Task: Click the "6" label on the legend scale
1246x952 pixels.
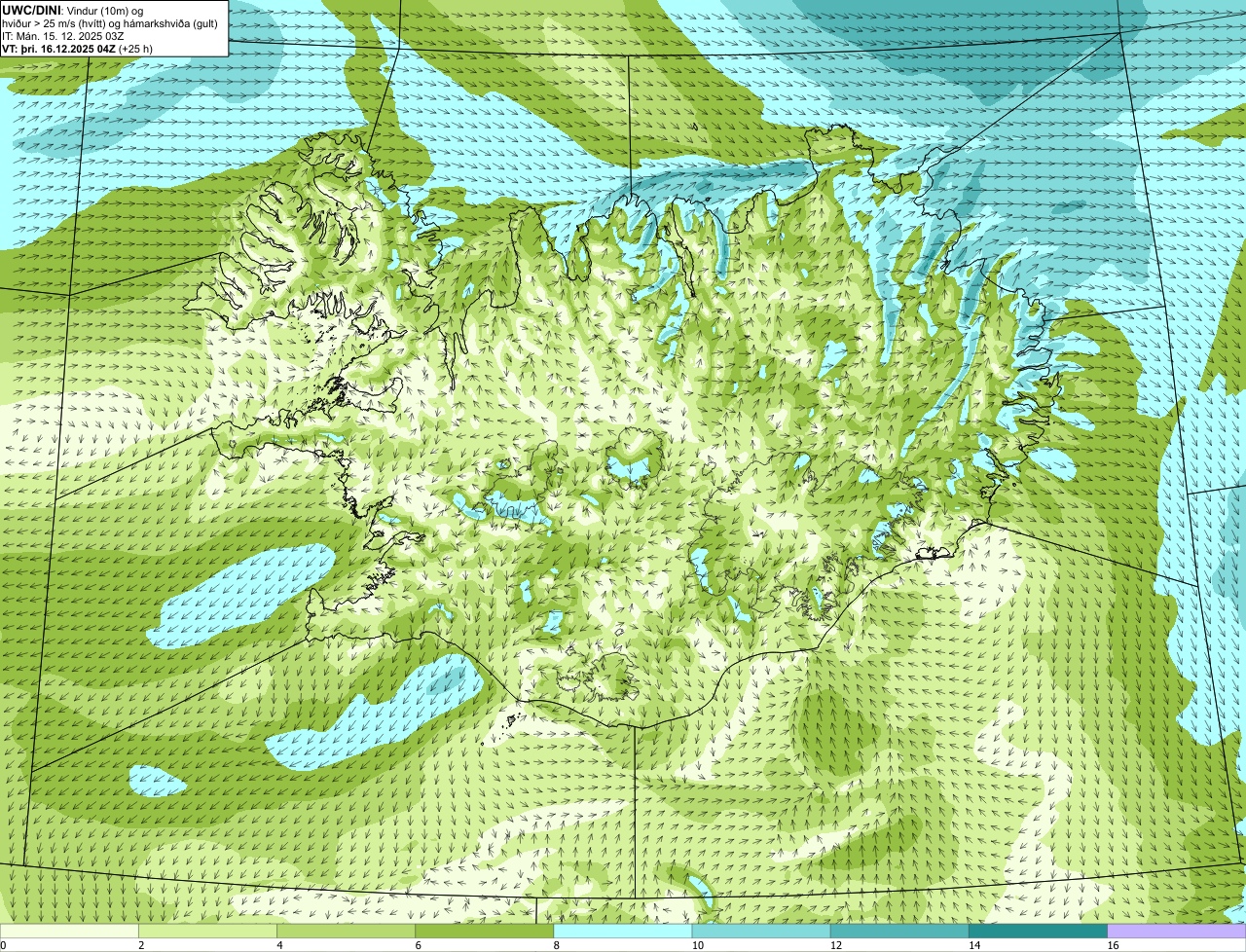Action: (418, 945)
